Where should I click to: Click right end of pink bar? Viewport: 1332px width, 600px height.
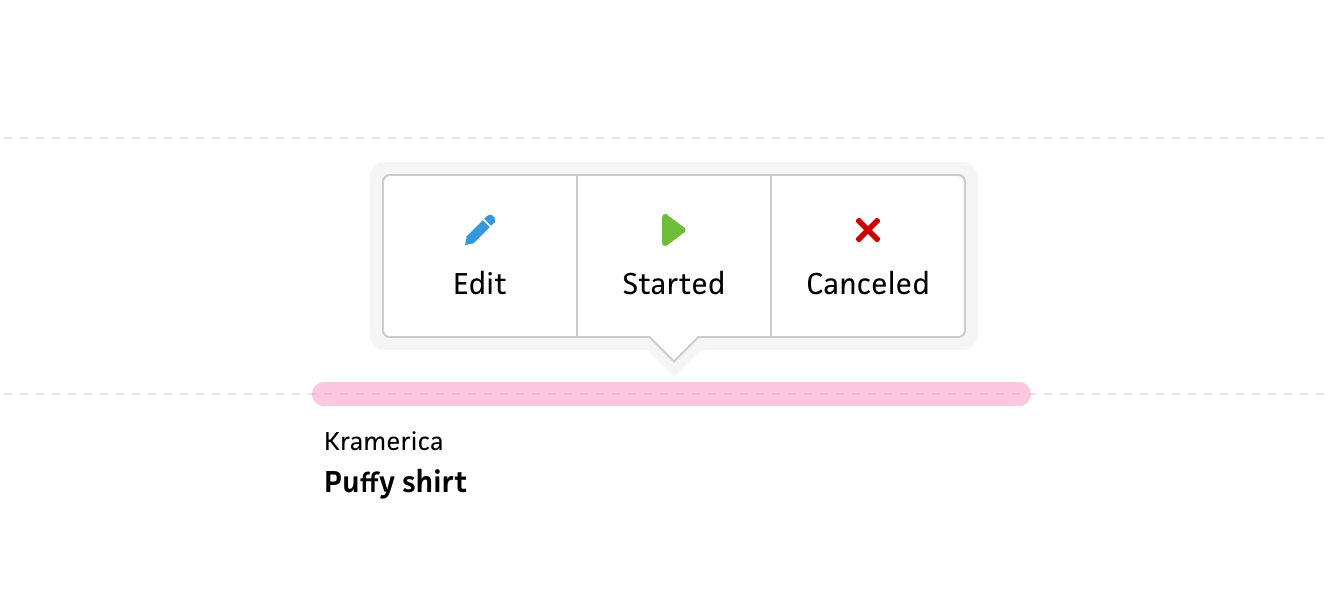pyautogui.click(x=1021, y=394)
